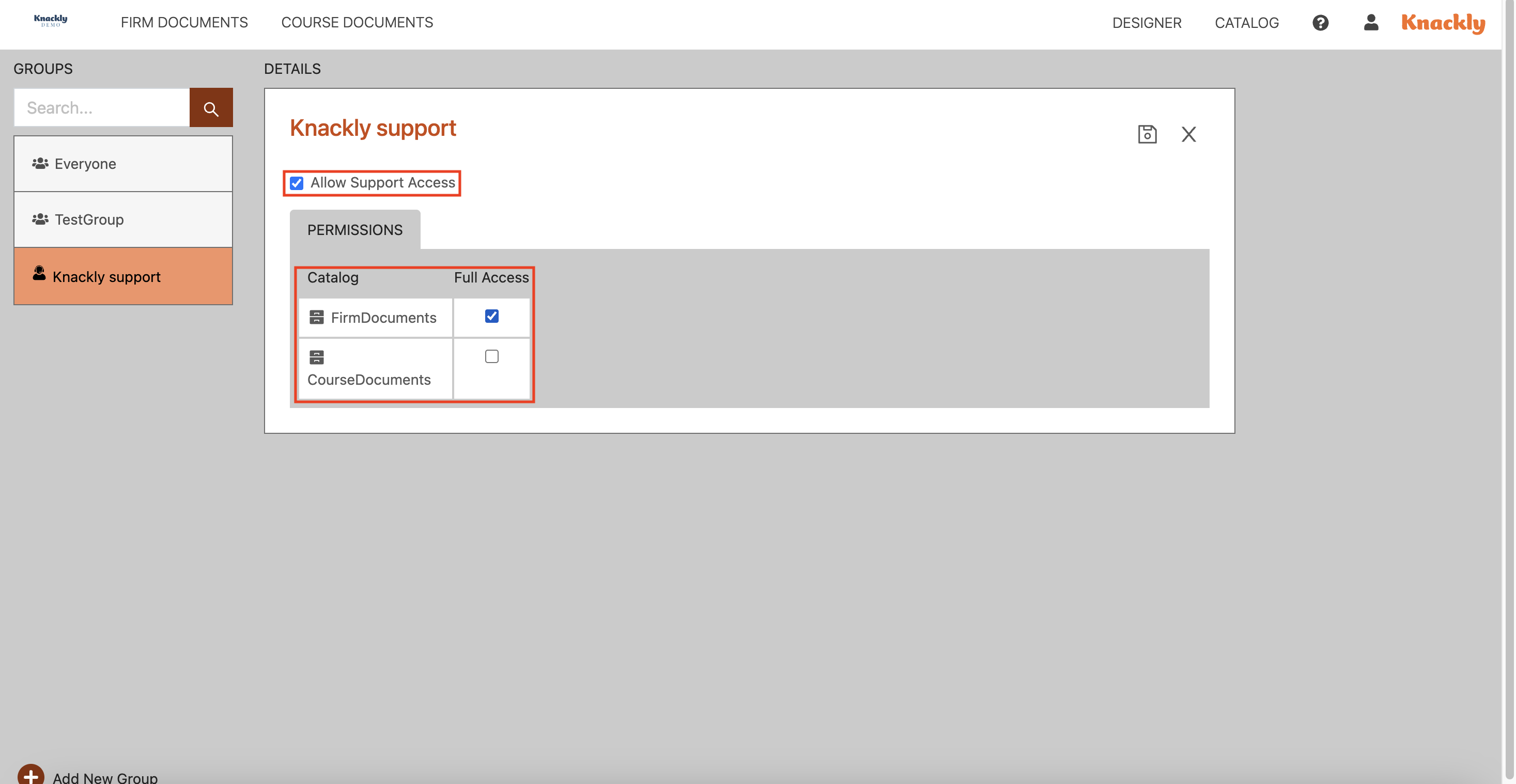
Task: Switch to the Permissions tab
Action: (355, 230)
